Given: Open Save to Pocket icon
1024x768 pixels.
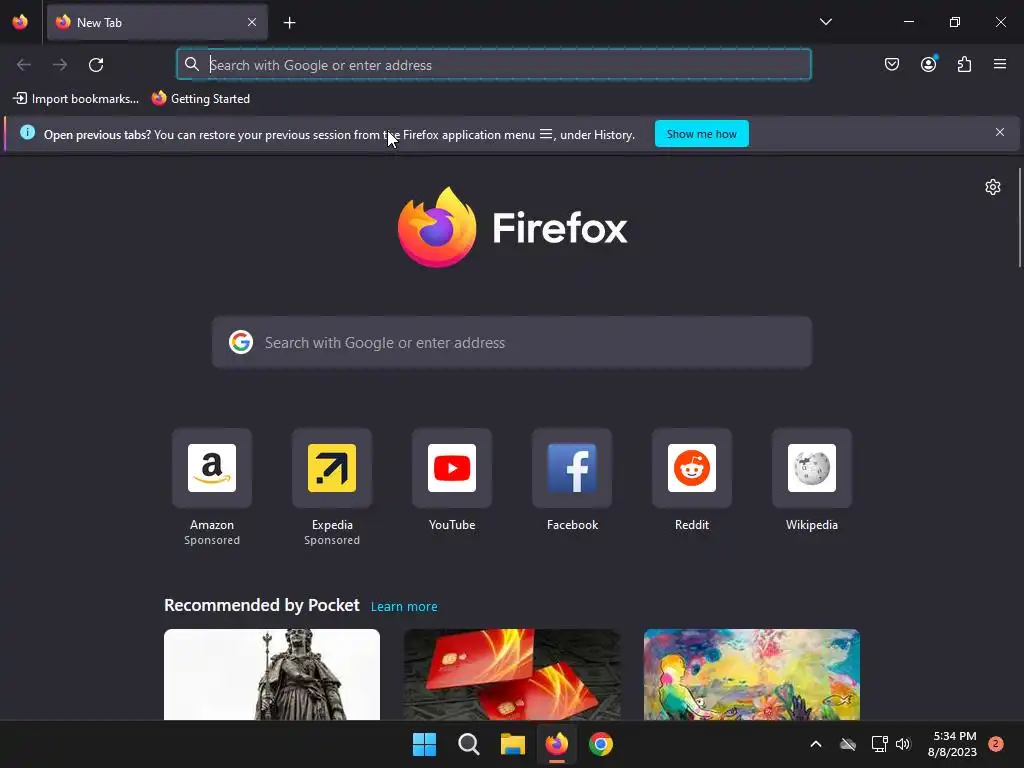Looking at the screenshot, I should 891,64.
